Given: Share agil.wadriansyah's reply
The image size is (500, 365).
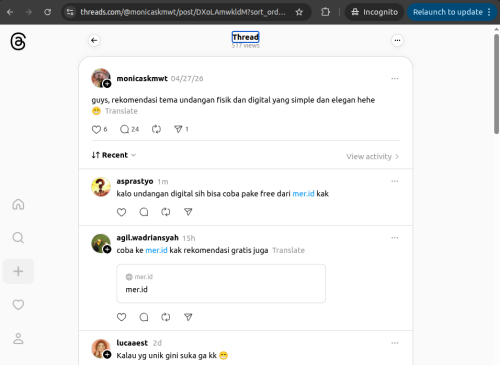Looking at the screenshot, I should click(x=188, y=317).
